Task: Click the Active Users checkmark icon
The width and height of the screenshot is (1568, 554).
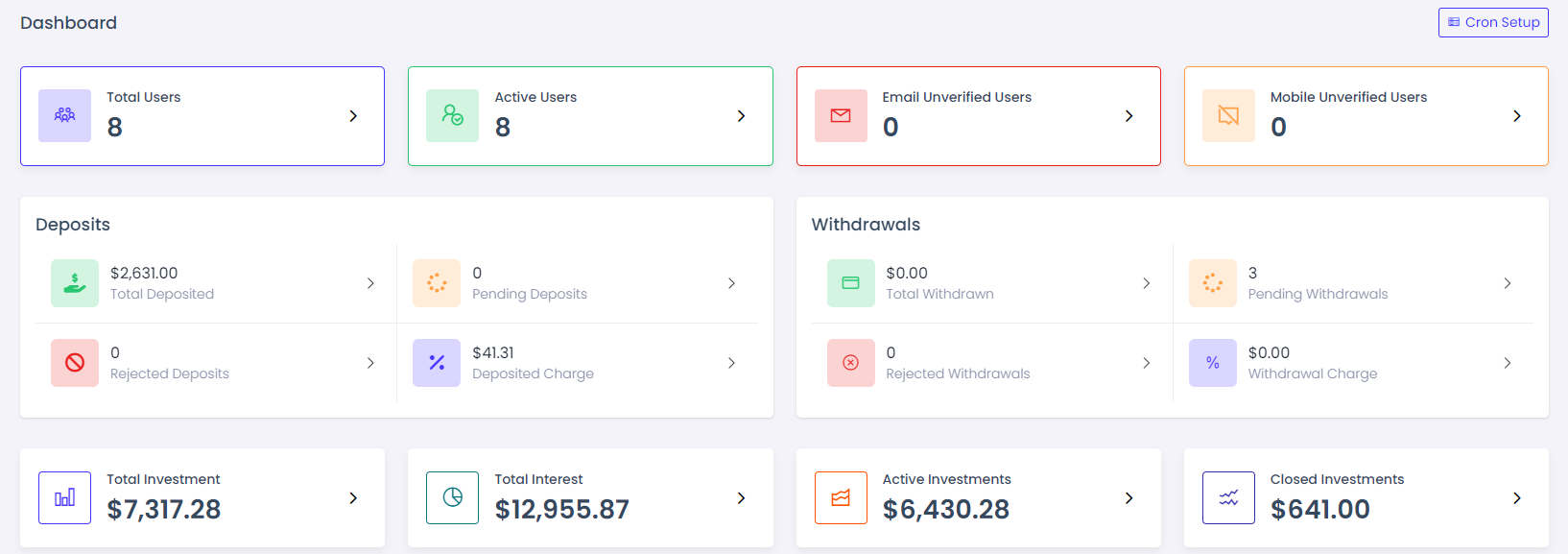Action: [452, 115]
